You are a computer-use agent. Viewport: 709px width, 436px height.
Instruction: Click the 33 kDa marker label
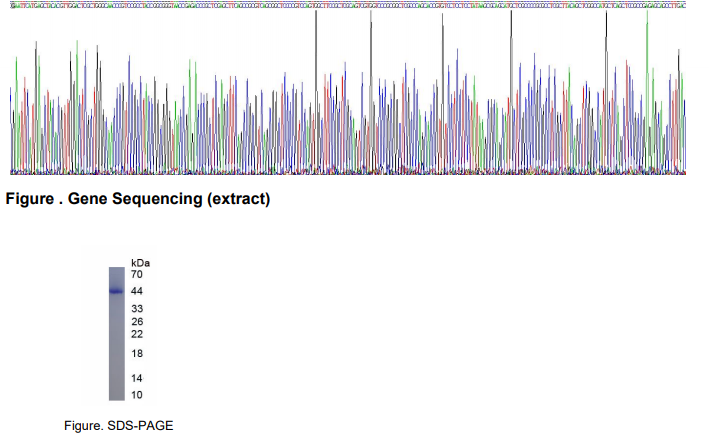pos(138,309)
